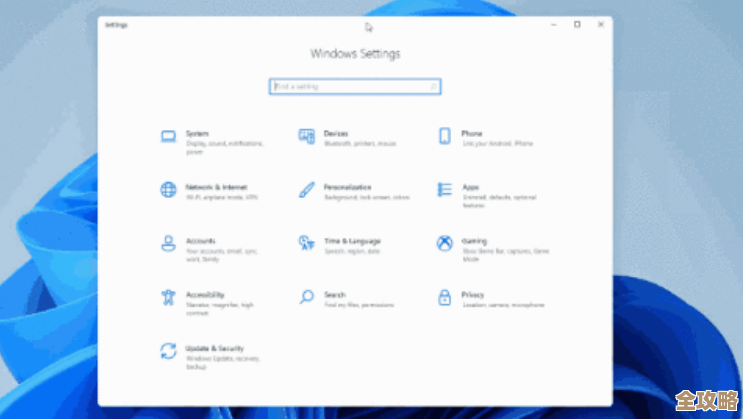Select the Phone category label
The image size is (743, 419).
[x=471, y=134]
